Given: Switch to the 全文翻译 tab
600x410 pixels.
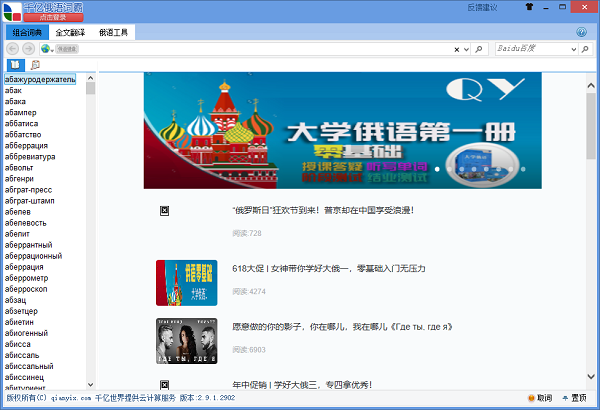Looking at the screenshot, I should 69,32.
